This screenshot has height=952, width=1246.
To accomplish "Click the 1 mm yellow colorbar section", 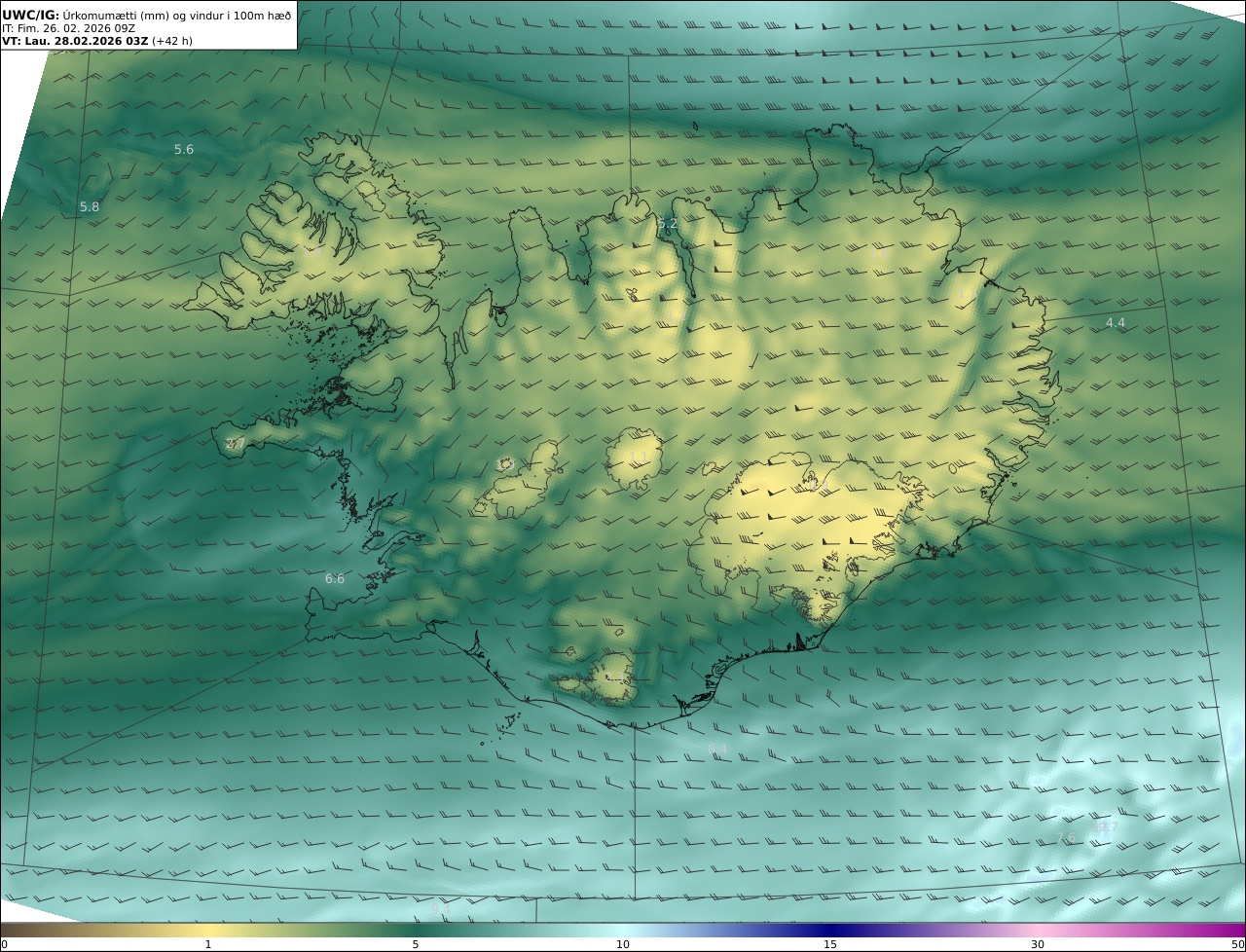I will click(207, 930).
